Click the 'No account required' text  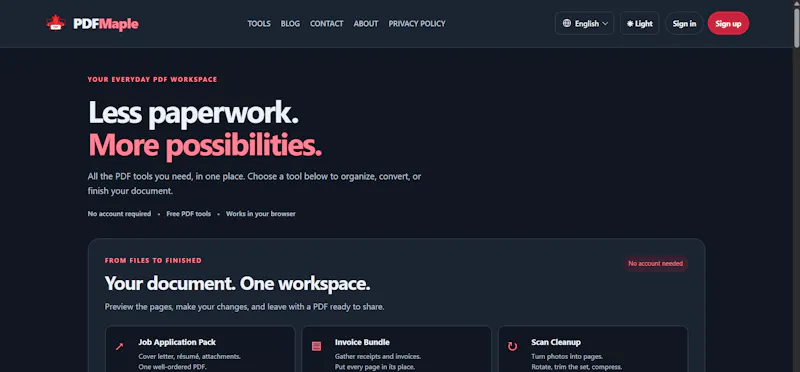coord(119,214)
